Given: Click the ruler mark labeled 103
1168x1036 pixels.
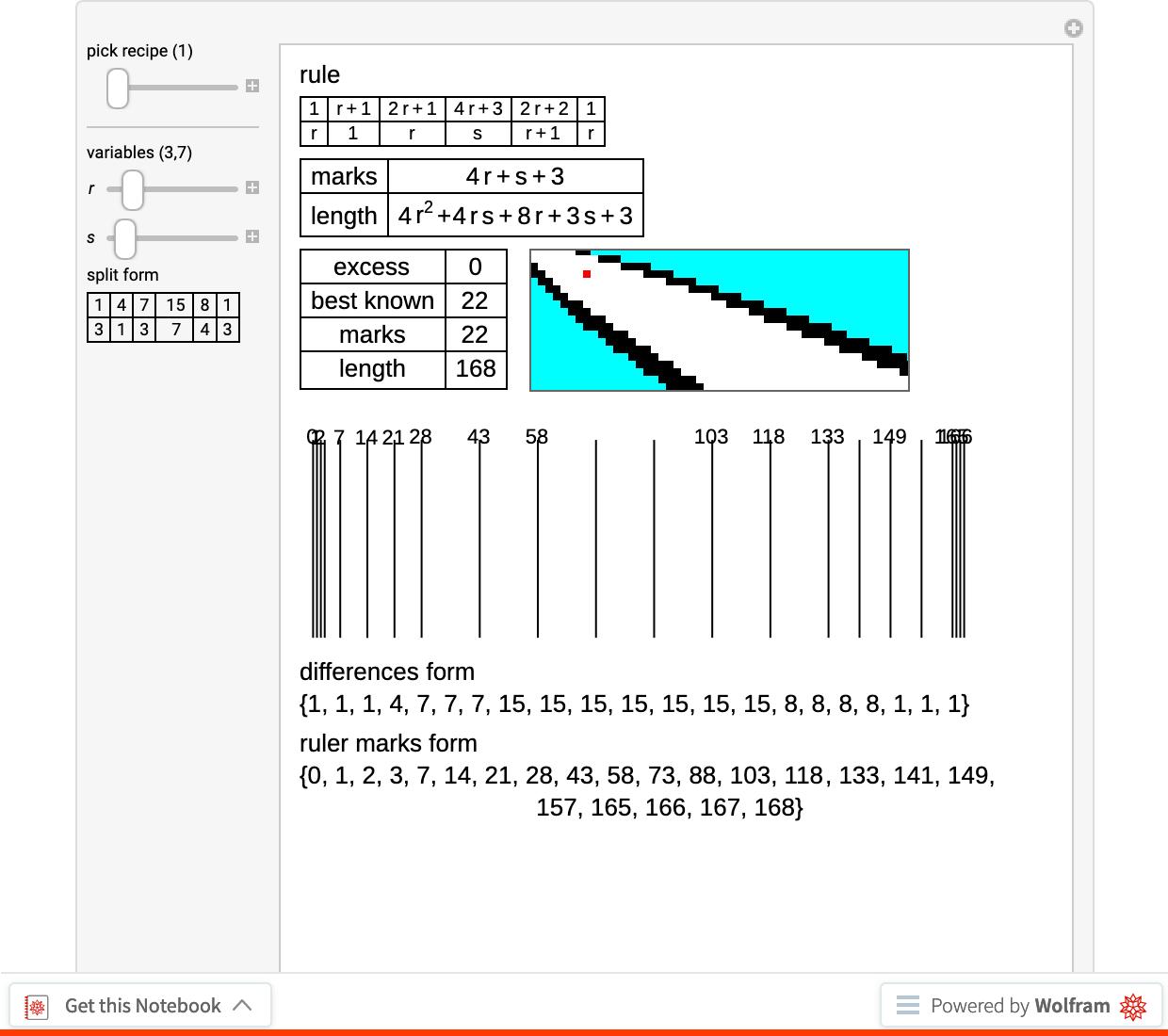Looking at the screenshot, I should (x=711, y=437).
